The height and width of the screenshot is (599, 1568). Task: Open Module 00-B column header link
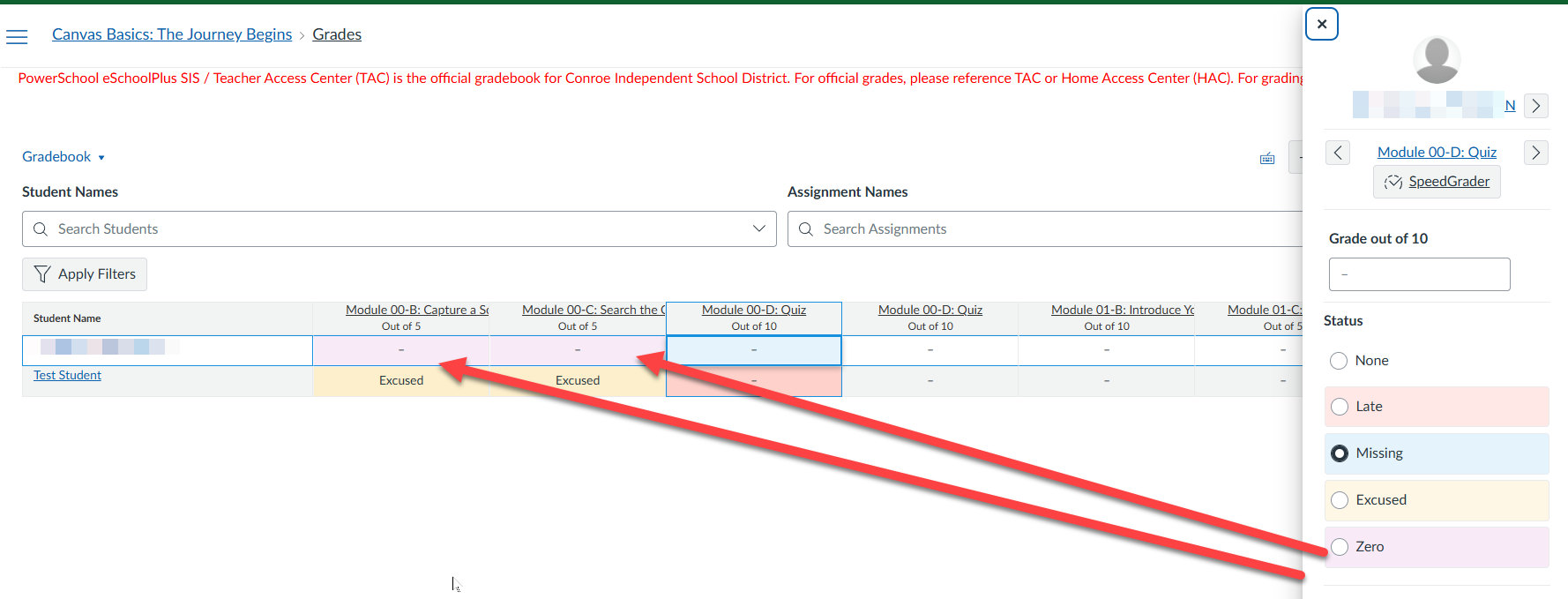coord(416,310)
